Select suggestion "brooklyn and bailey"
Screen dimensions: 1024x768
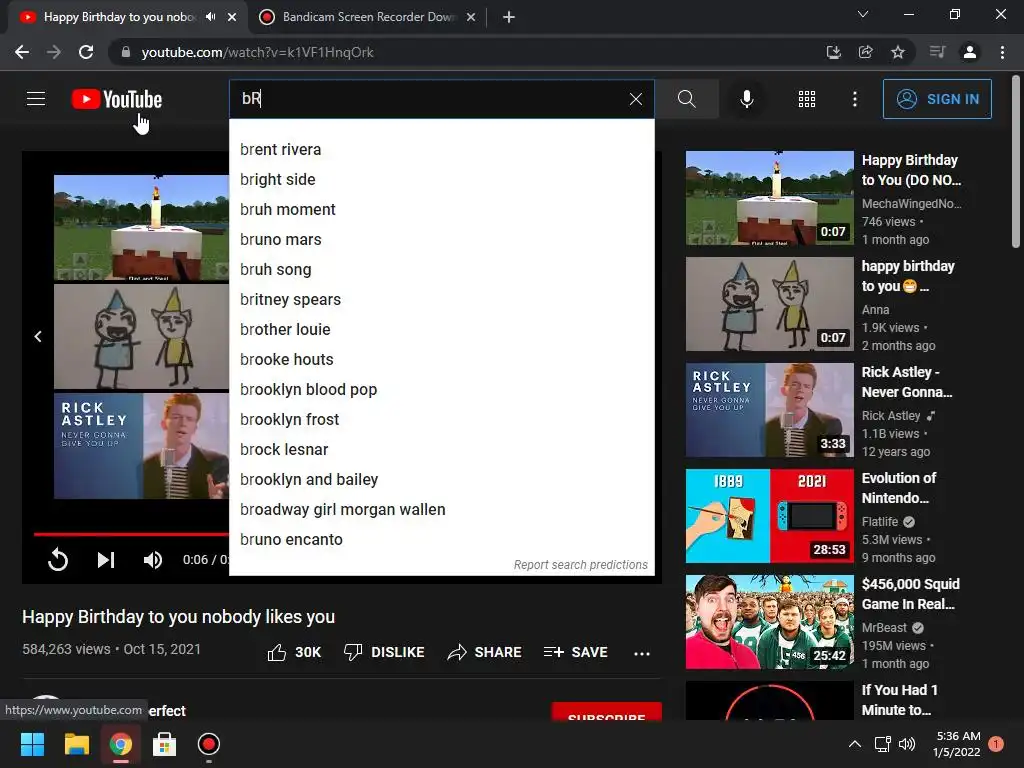441,480
